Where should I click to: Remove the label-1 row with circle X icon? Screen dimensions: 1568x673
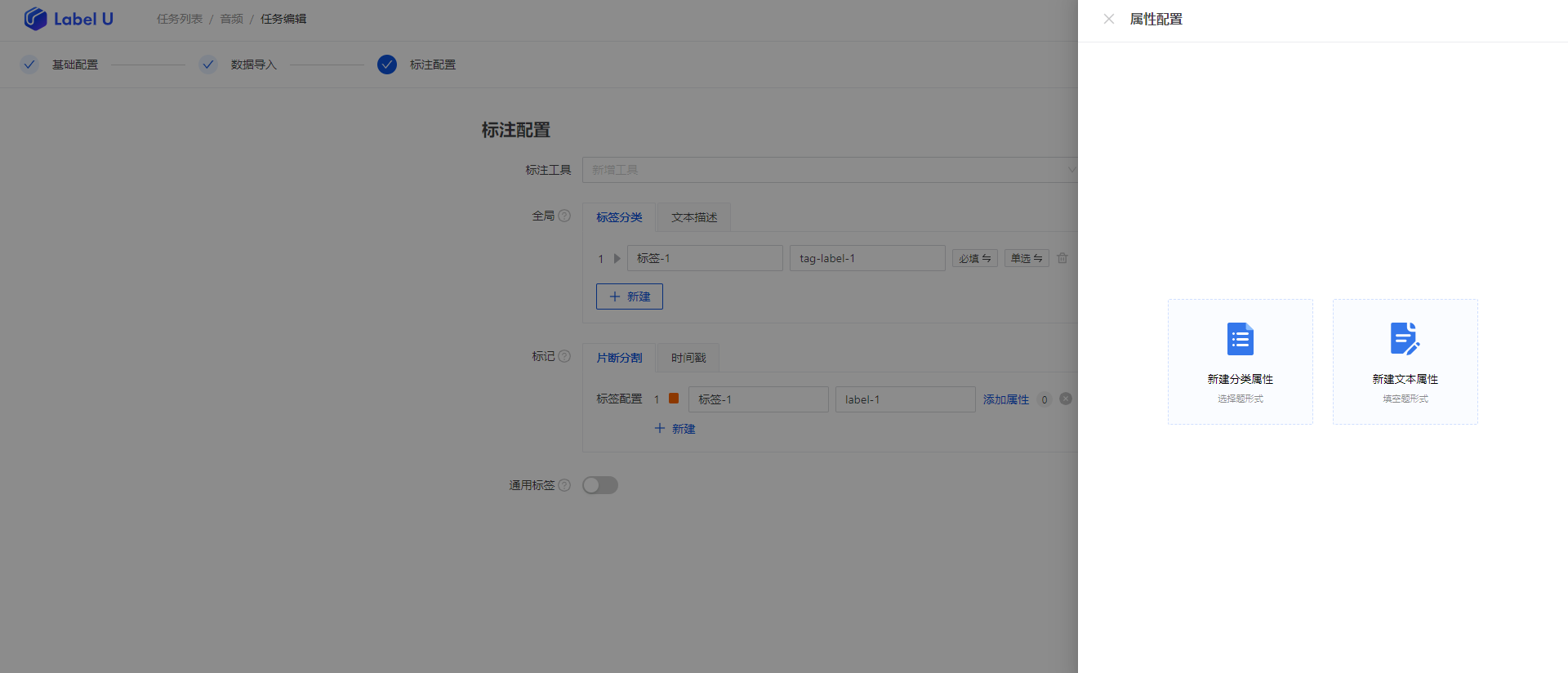click(x=1066, y=399)
